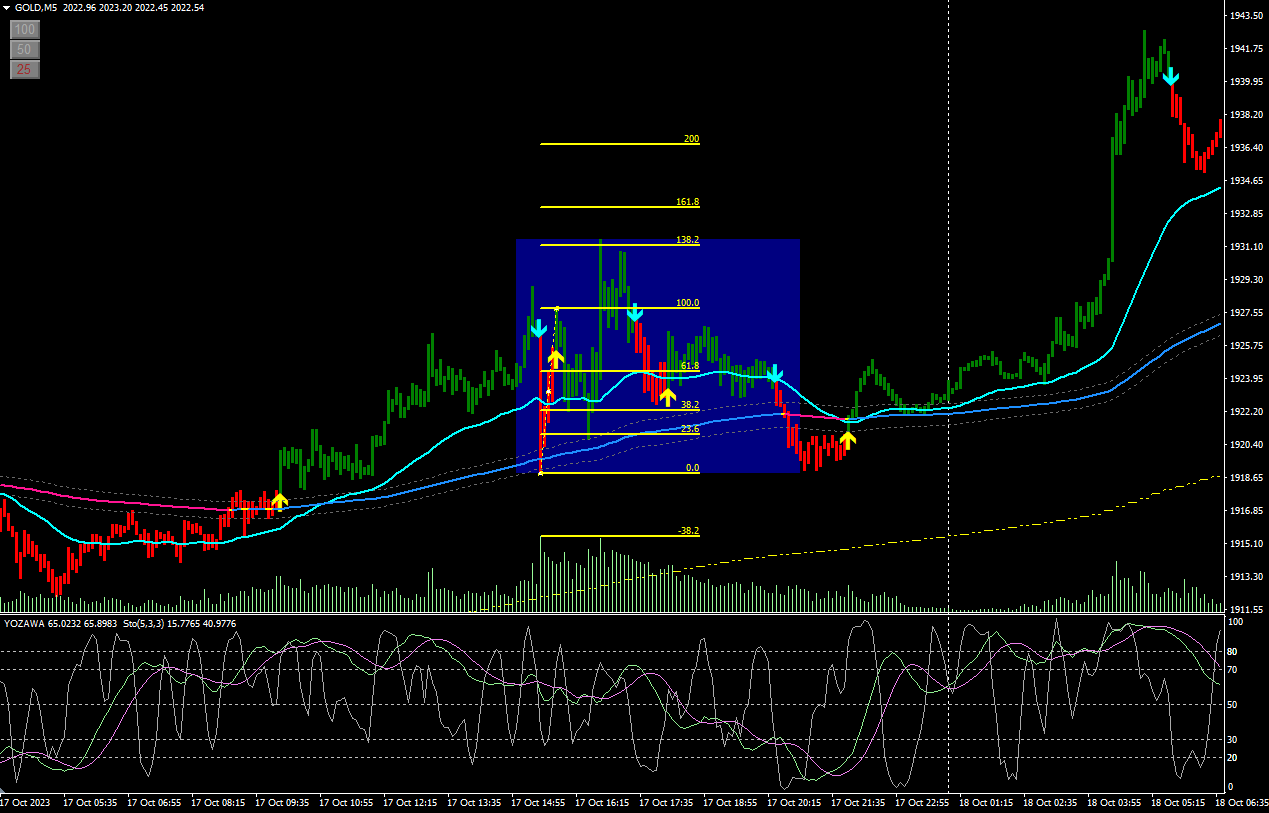This screenshot has height=813, width=1269.
Task: Click yellow up arrow beside the dotted Fibonacci trendline
Action: (x=556, y=357)
